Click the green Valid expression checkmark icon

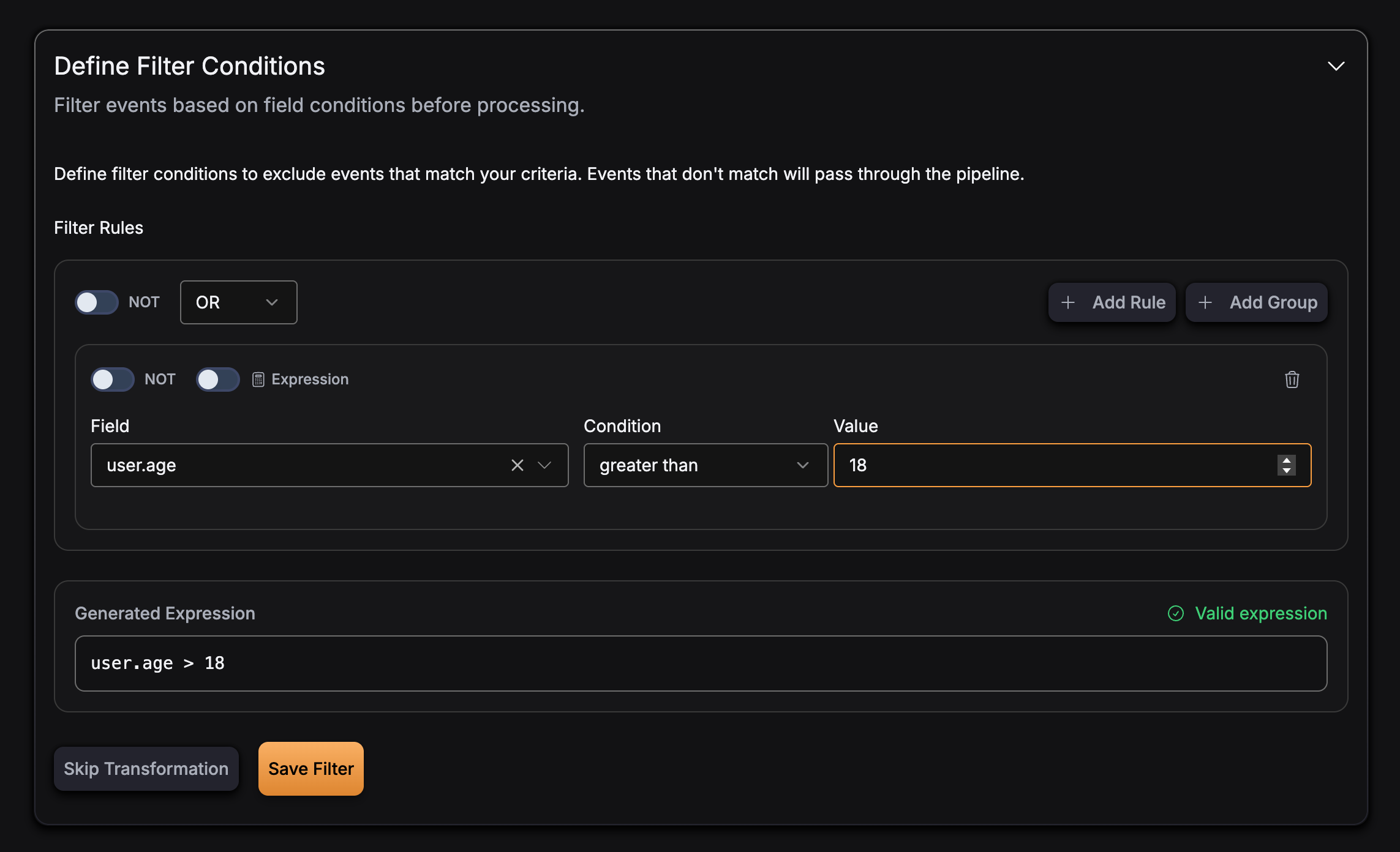point(1175,613)
